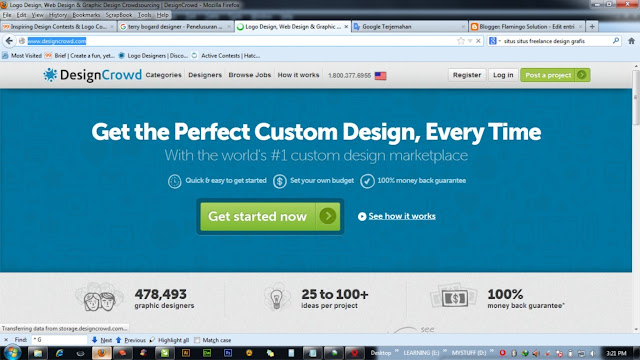640x360 pixels.
Task: Open Most Visited bookmarks folder
Action: click(22, 56)
